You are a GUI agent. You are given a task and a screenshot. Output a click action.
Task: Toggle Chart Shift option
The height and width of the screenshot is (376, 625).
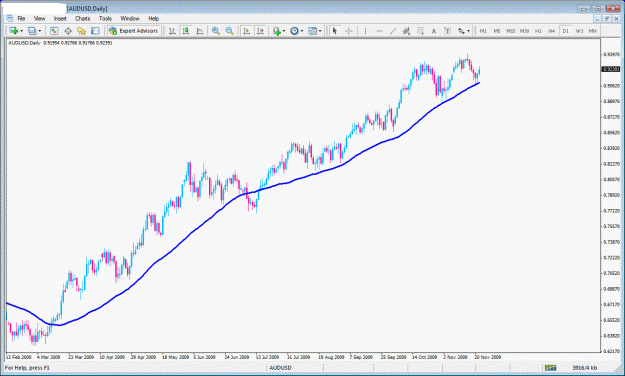260,31
